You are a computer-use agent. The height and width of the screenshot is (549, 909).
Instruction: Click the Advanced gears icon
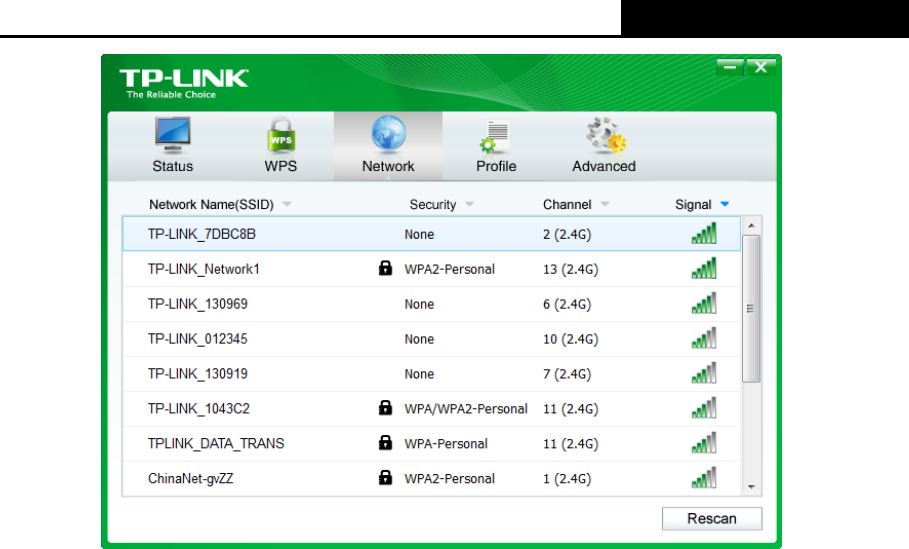tap(605, 136)
